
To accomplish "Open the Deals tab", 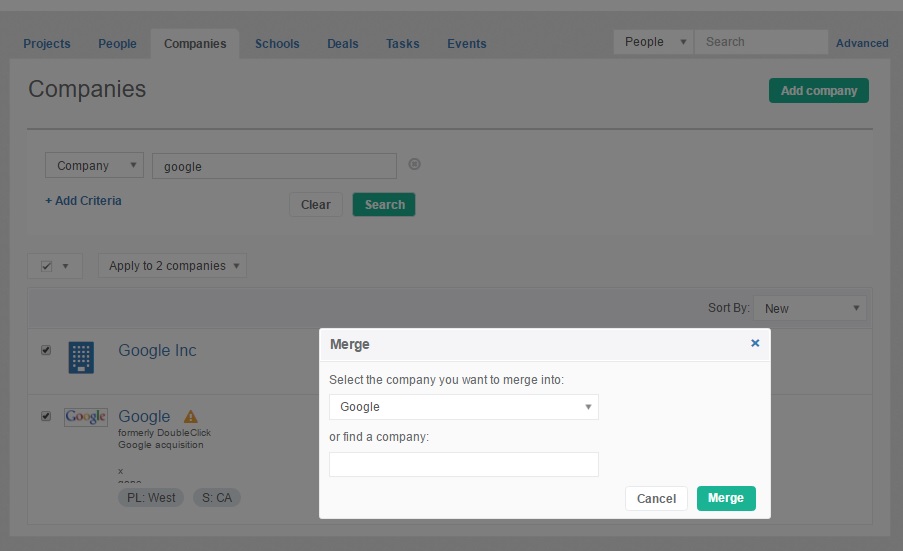I will 343,44.
